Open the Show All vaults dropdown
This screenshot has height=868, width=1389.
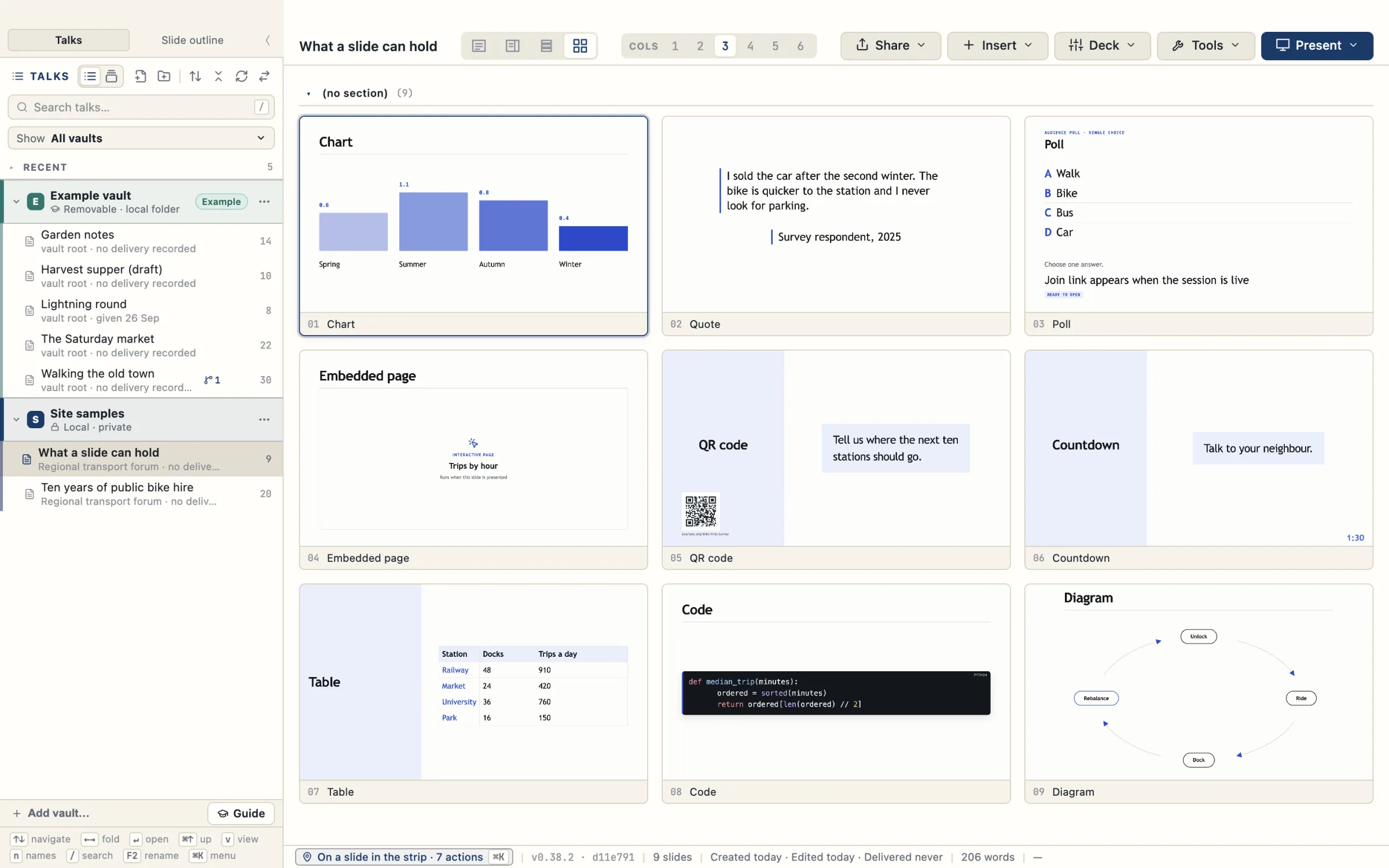coord(141,138)
